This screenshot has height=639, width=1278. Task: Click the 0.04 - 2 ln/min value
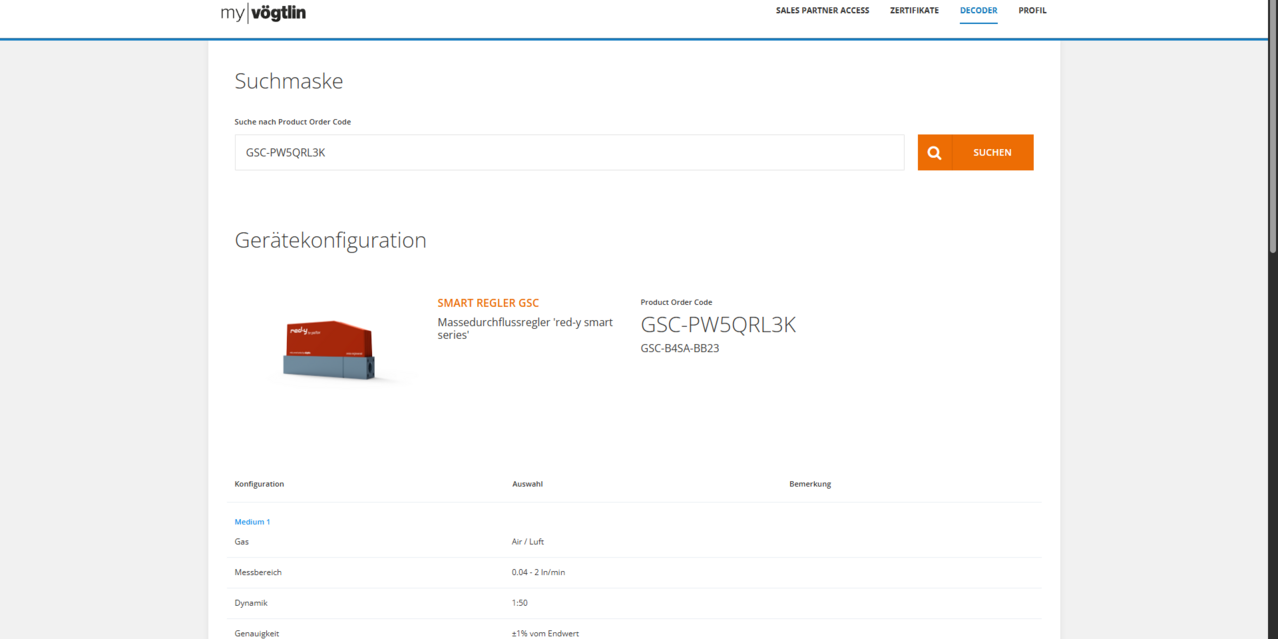tap(538, 573)
